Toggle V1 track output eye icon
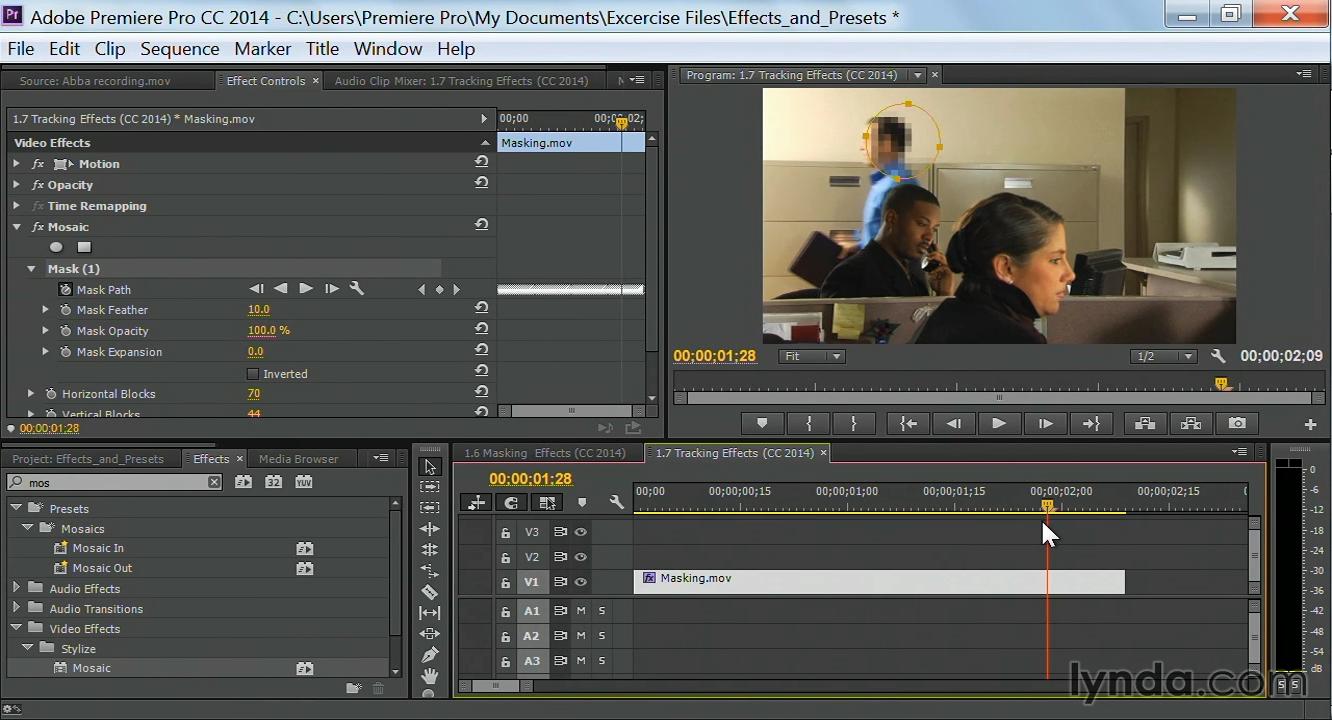 (x=580, y=582)
